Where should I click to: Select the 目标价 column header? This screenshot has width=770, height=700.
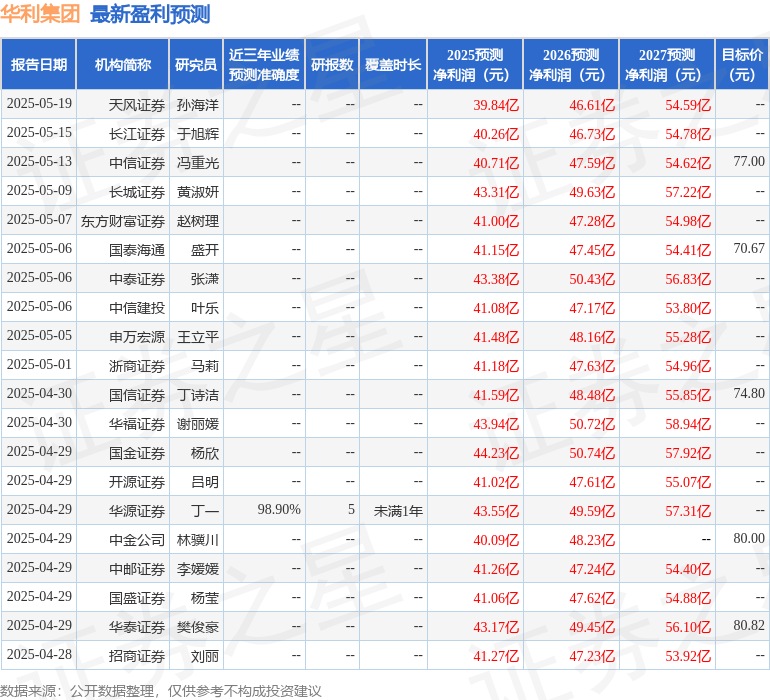coord(742,64)
